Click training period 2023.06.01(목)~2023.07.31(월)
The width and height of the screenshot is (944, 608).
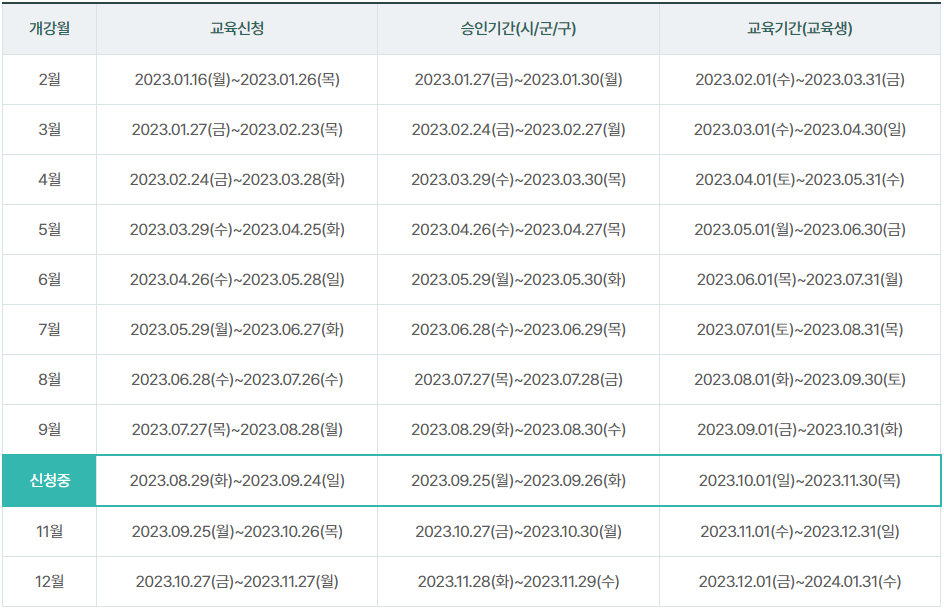(x=800, y=279)
